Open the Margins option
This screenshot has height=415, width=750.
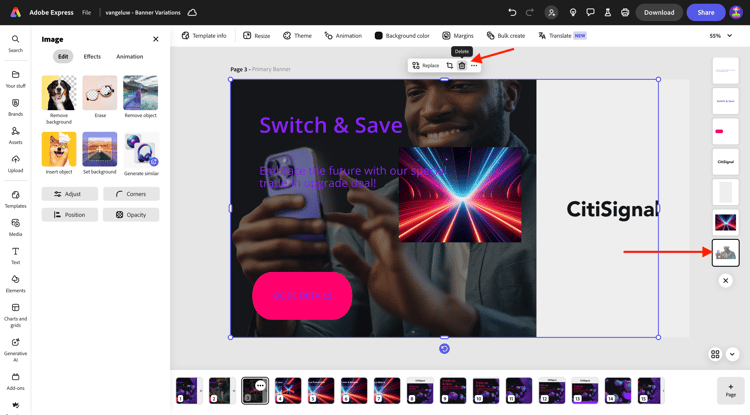point(458,35)
